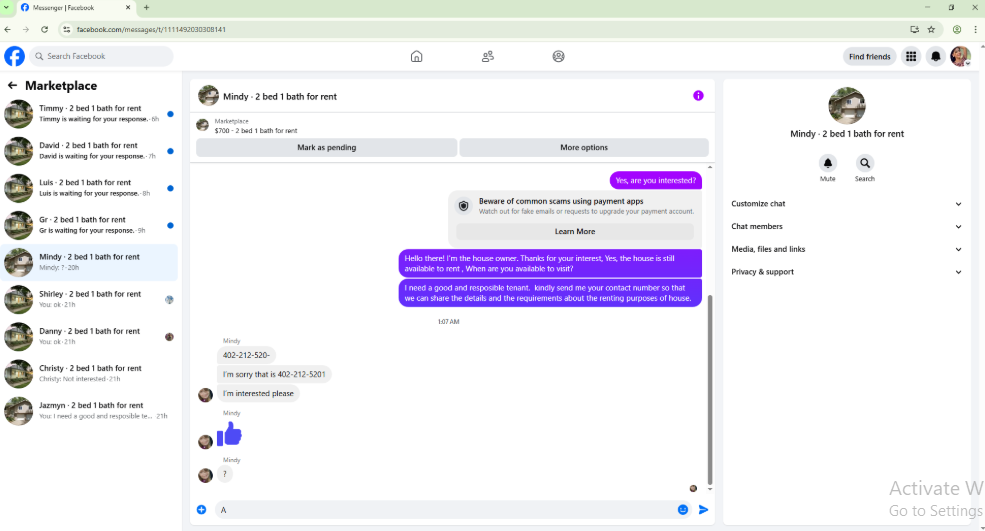Viewport: 985px width, 531px height.
Task: Click browser reload icon
Action: [45, 30]
